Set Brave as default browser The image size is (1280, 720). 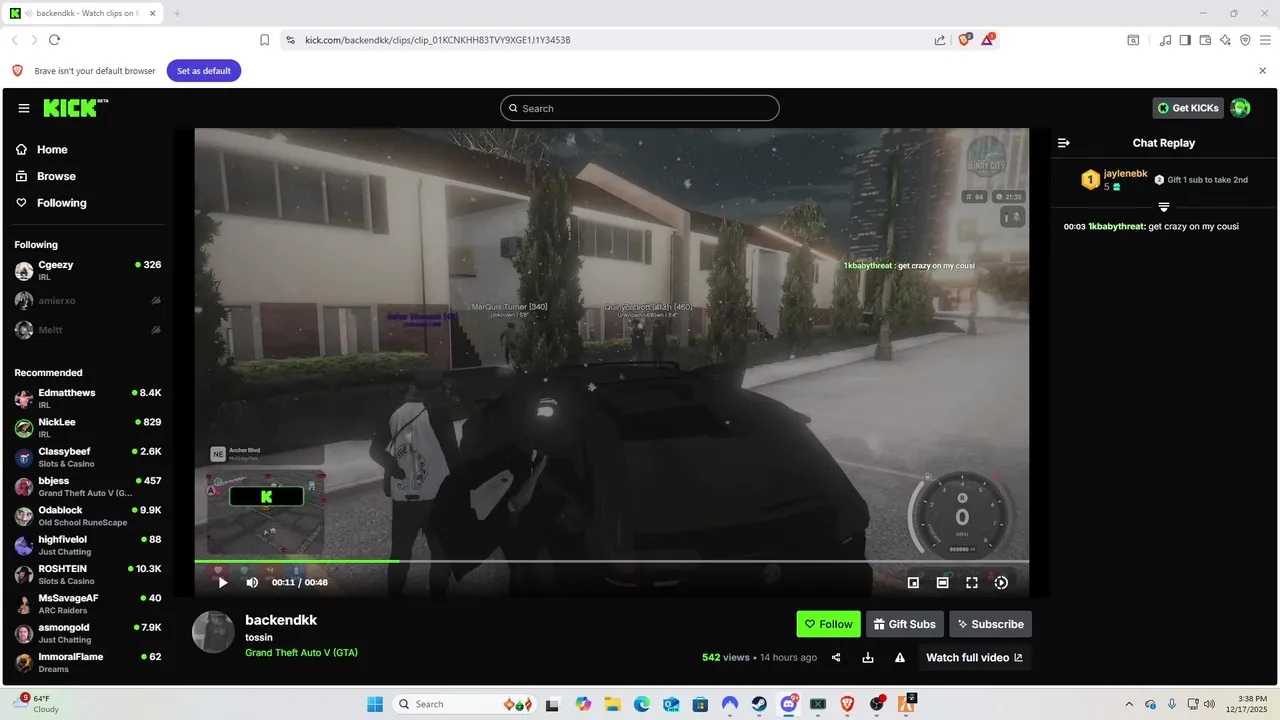(204, 71)
